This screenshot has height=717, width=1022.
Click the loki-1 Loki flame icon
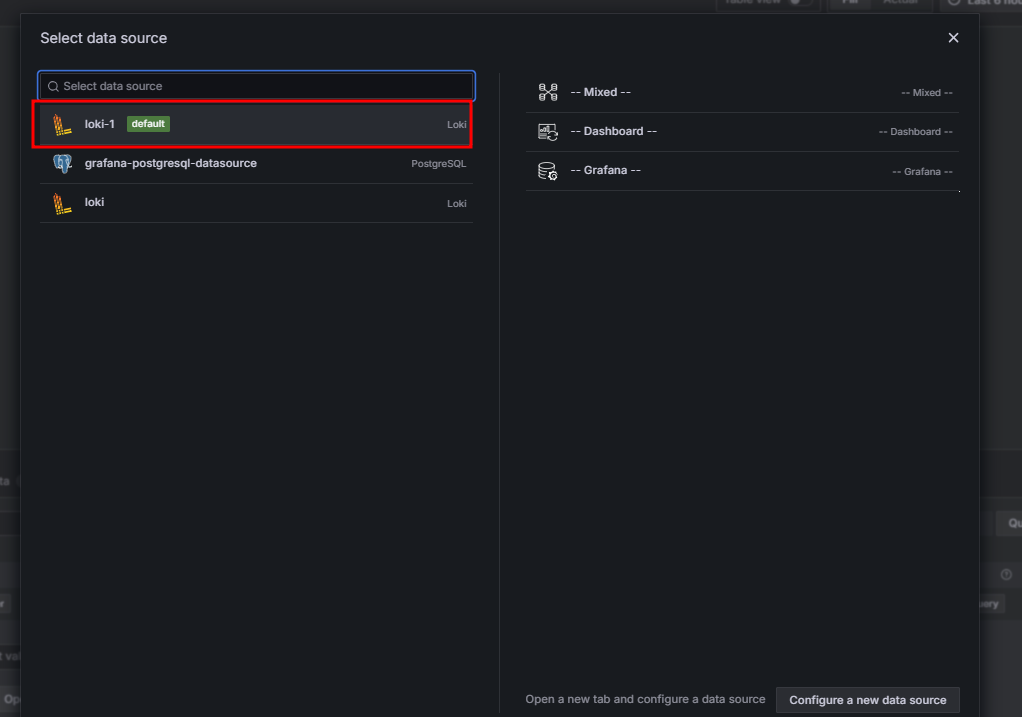62,124
